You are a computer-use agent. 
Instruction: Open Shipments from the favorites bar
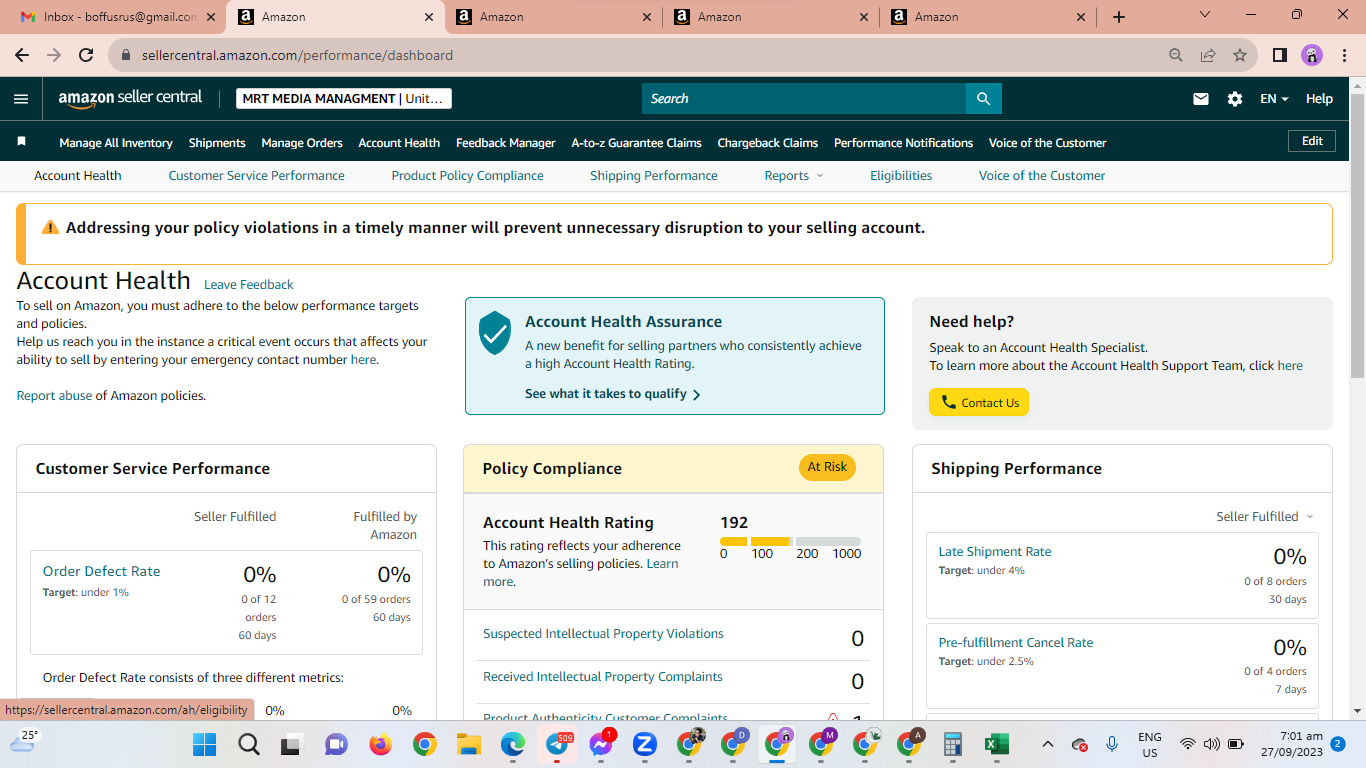click(x=217, y=143)
